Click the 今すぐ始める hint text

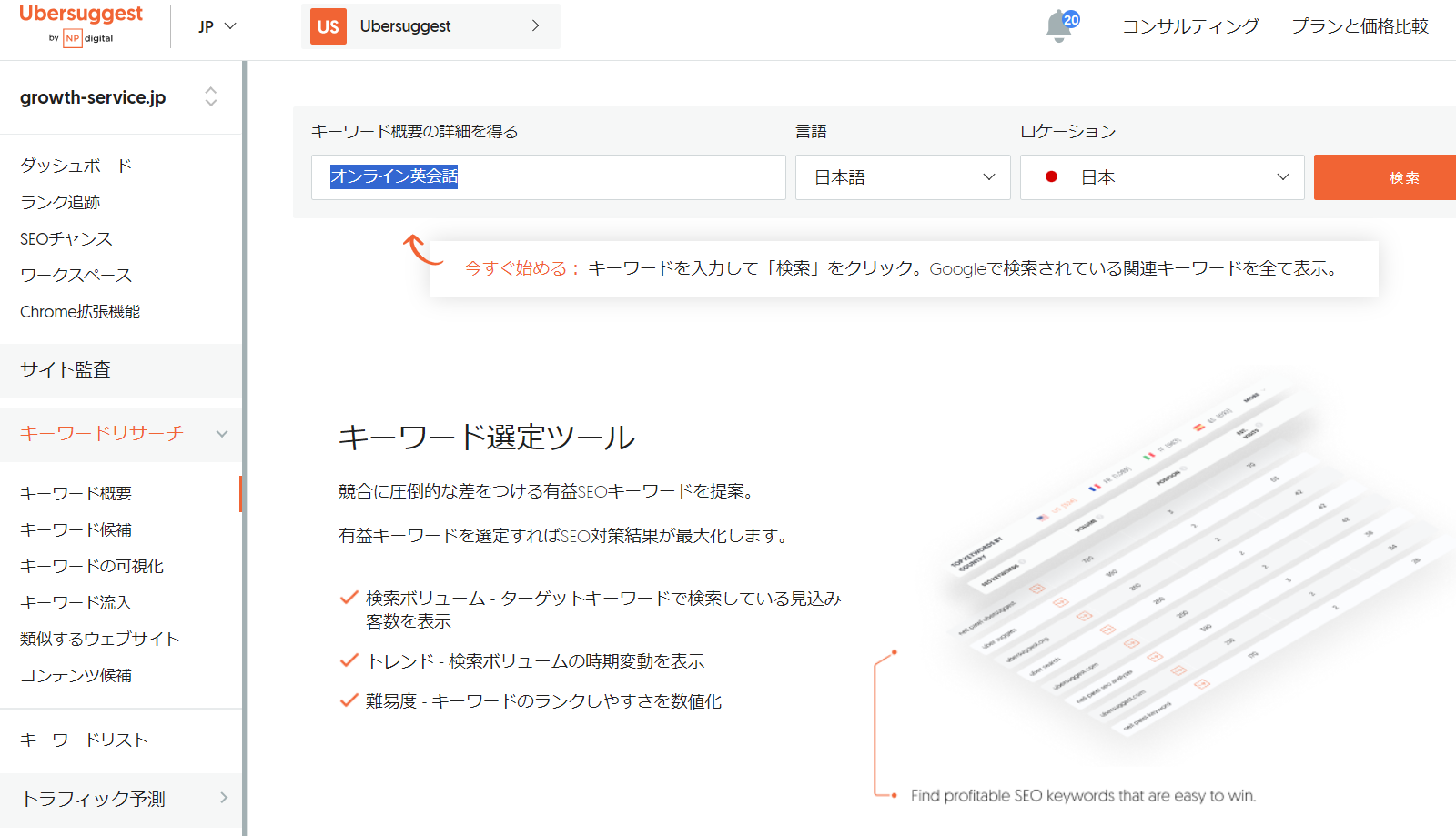523,268
